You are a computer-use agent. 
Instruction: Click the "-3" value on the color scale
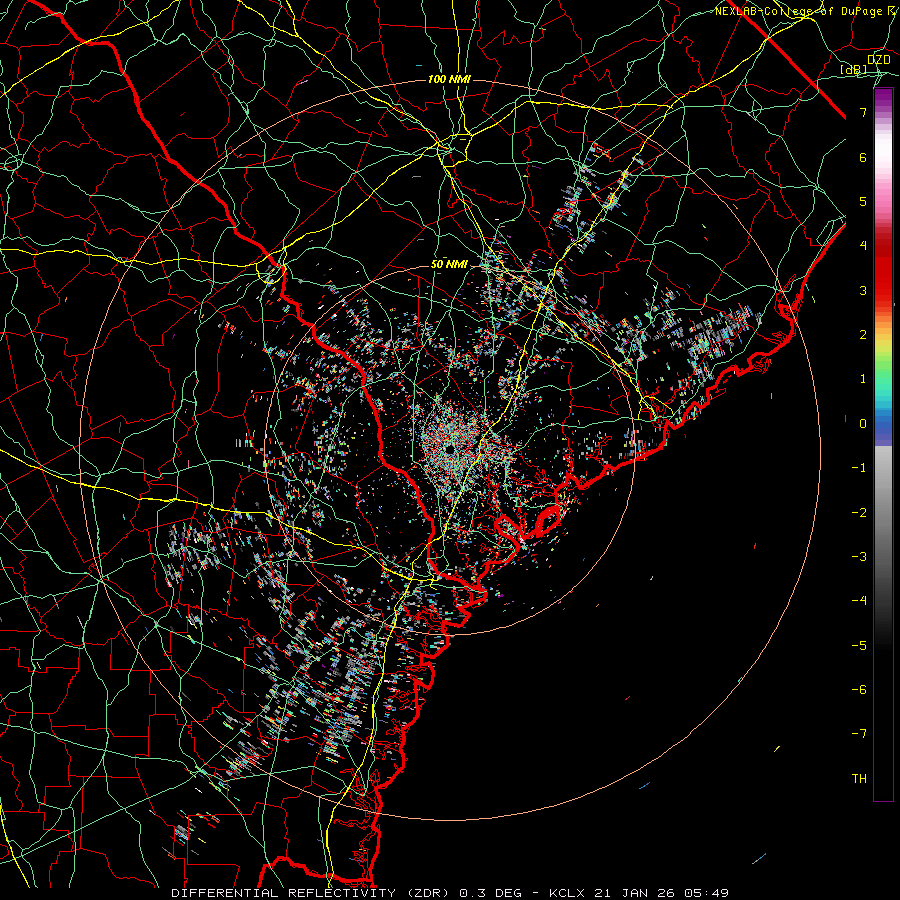[x=859, y=557]
